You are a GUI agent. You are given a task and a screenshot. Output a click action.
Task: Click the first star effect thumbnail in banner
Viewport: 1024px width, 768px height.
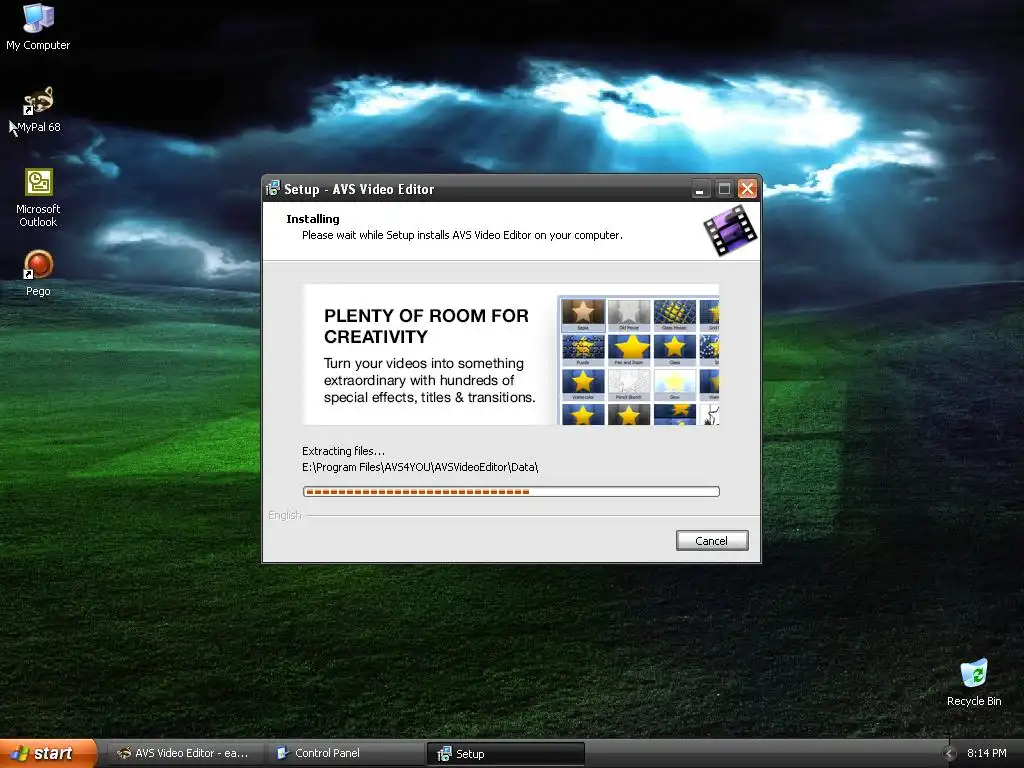coord(583,315)
